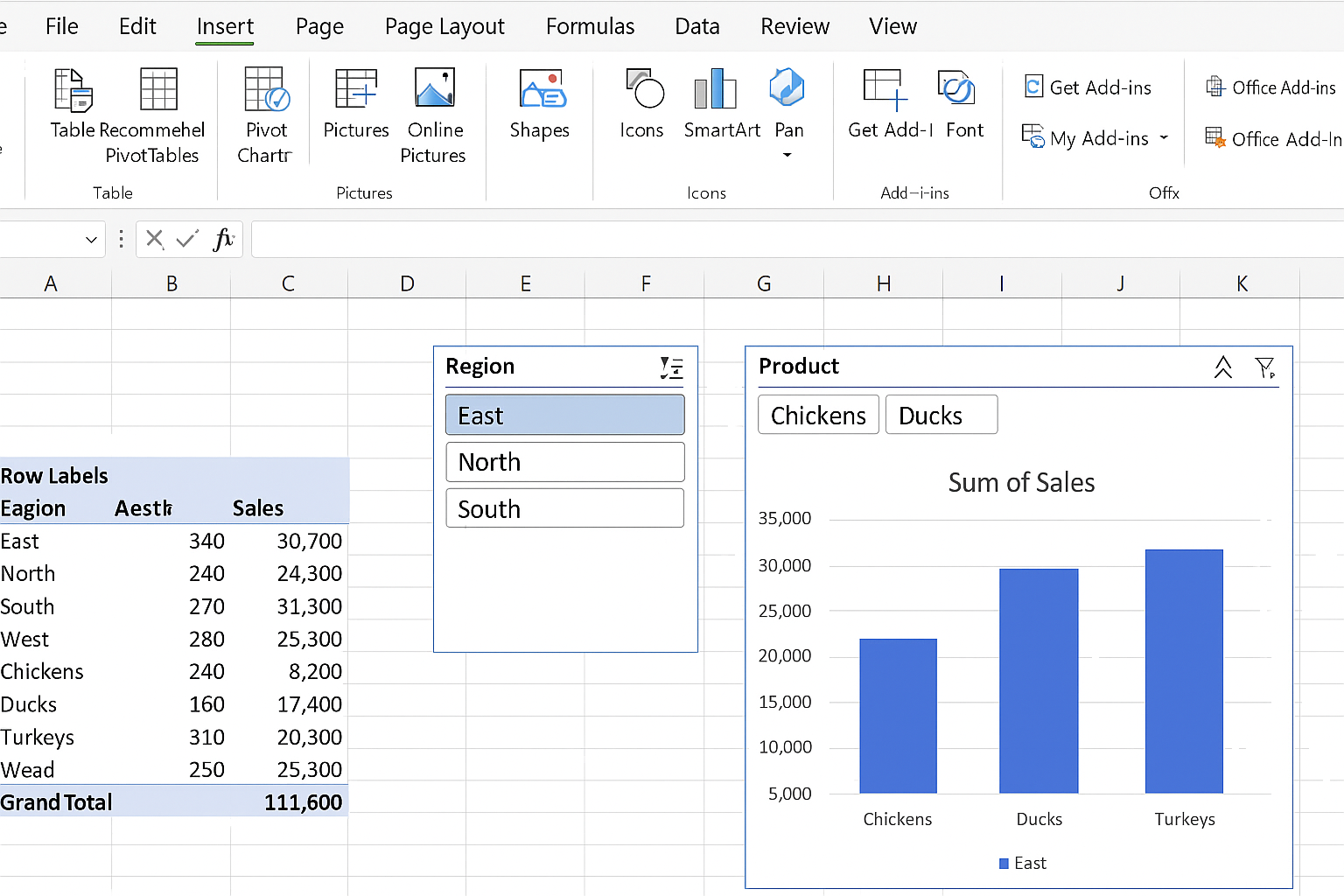This screenshot has height=896, width=1344.
Task: Expand My Add-ins dropdown arrow
Action: [x=1164, y=137]
